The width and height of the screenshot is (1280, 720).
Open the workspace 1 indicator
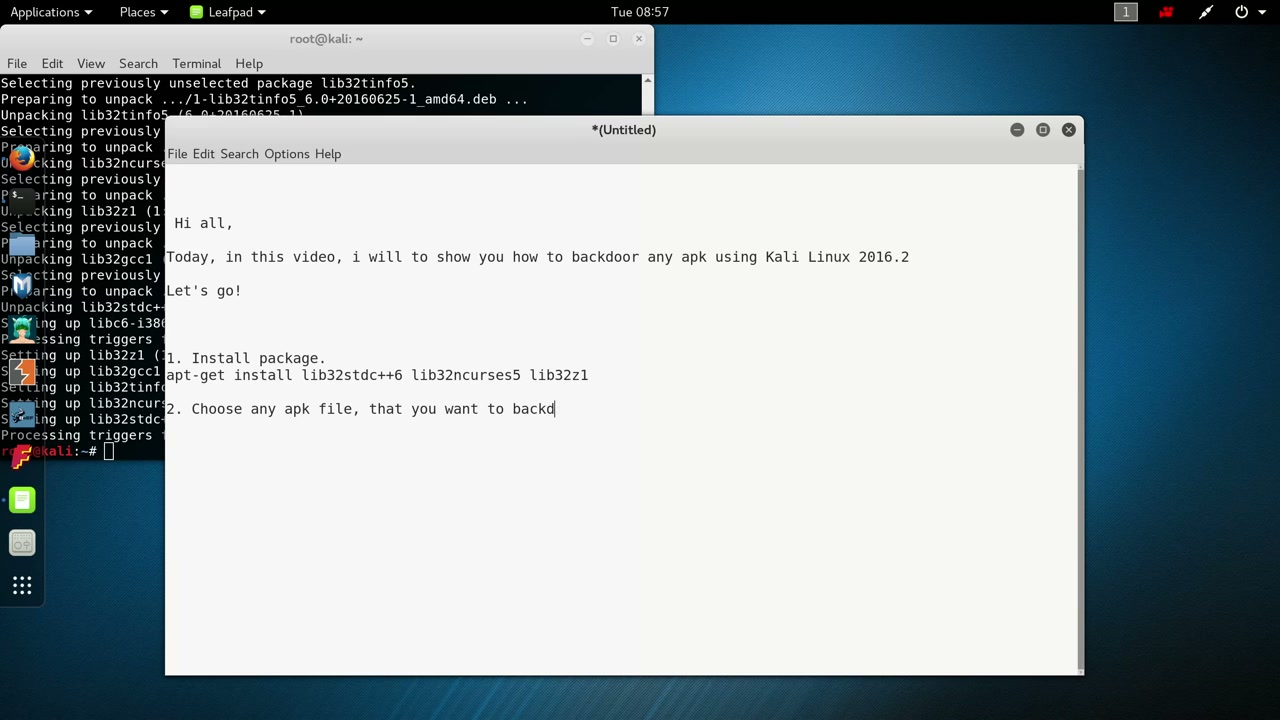click(1126, 12)
